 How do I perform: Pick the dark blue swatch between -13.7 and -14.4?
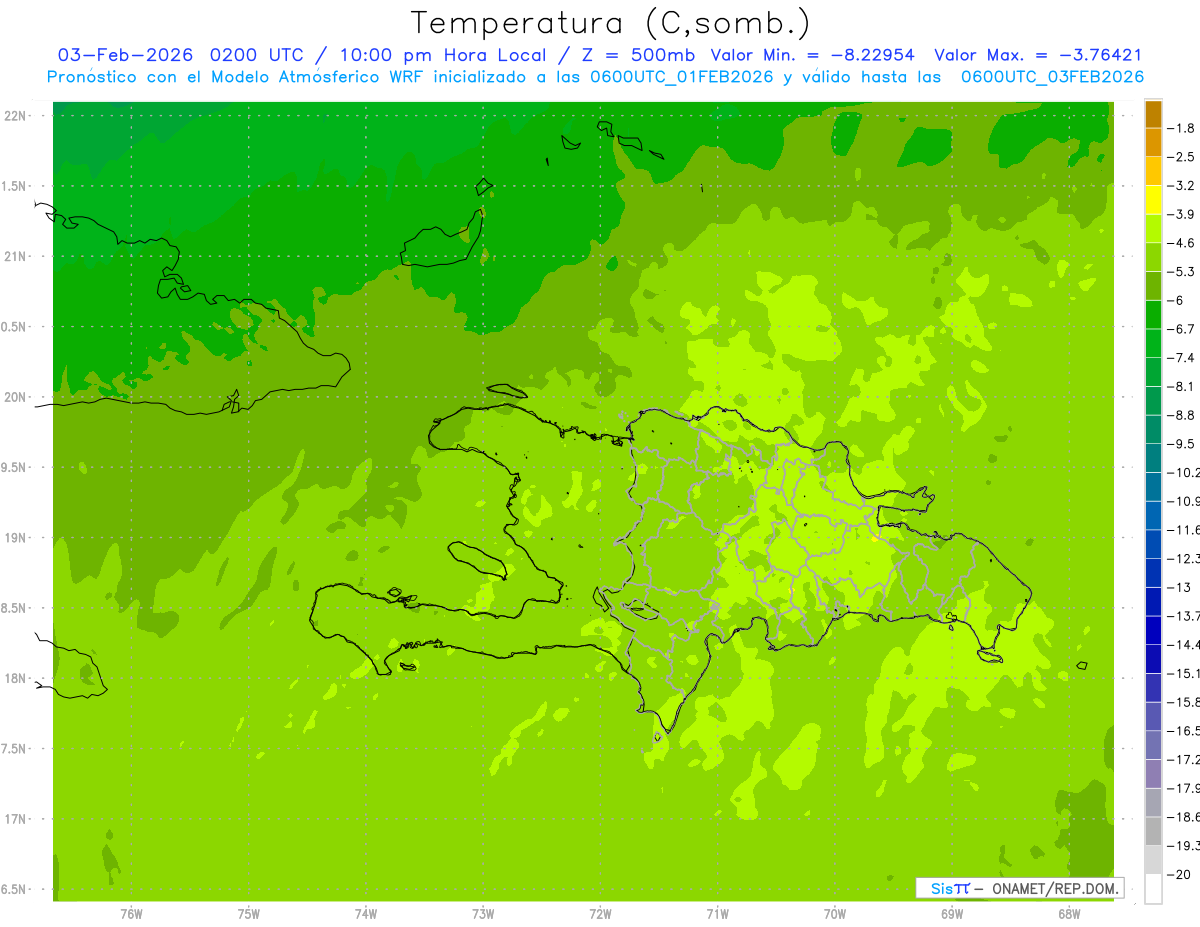point(1153,630)
